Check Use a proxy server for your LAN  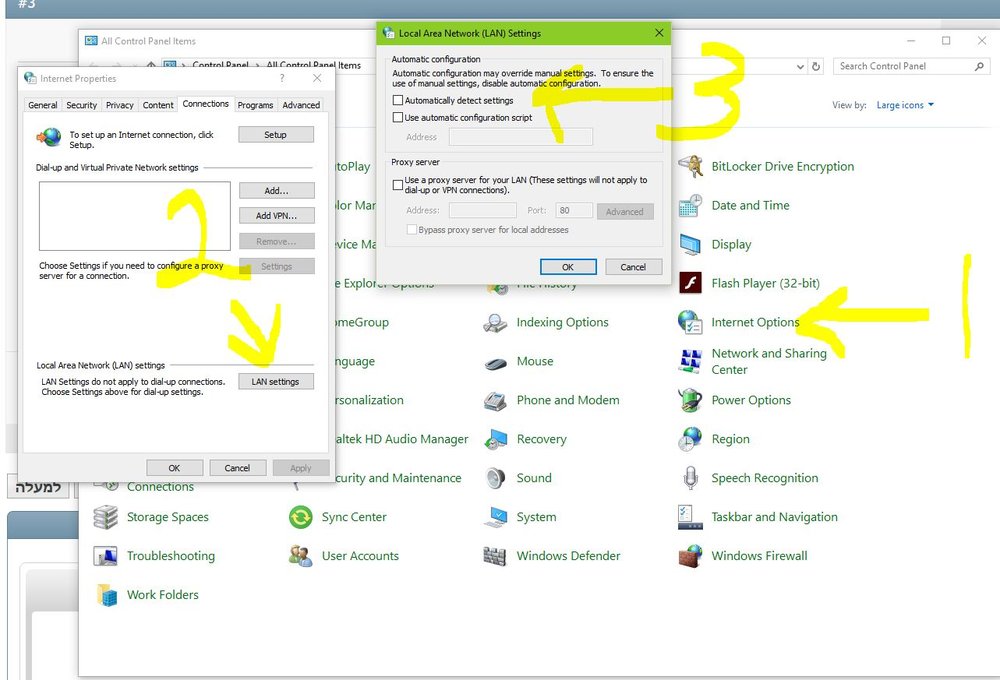398,184
